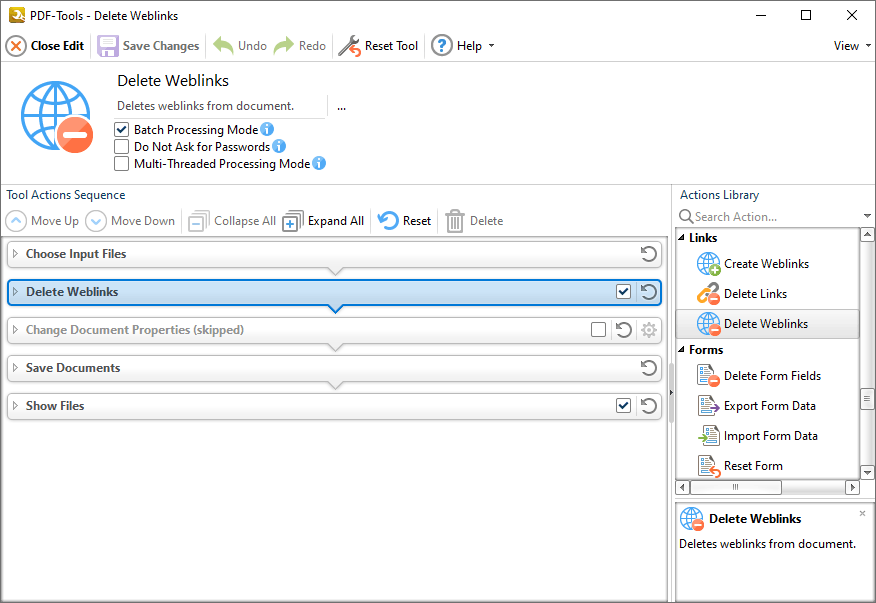The height and width of the screenshot is (603, 876).
Task: Enable Do Not Ask for Passwords
Action: tap(121, 146)
